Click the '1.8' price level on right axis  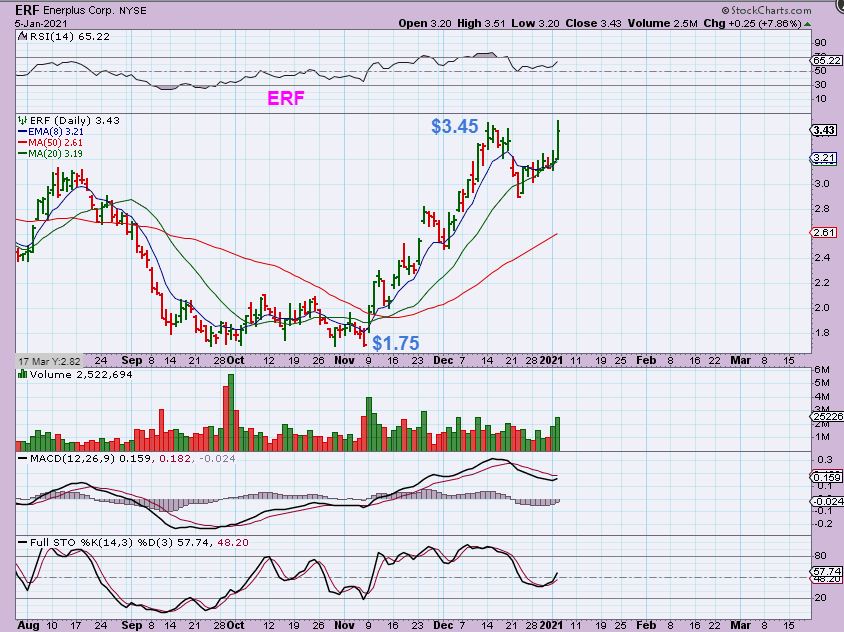[822, 333]
